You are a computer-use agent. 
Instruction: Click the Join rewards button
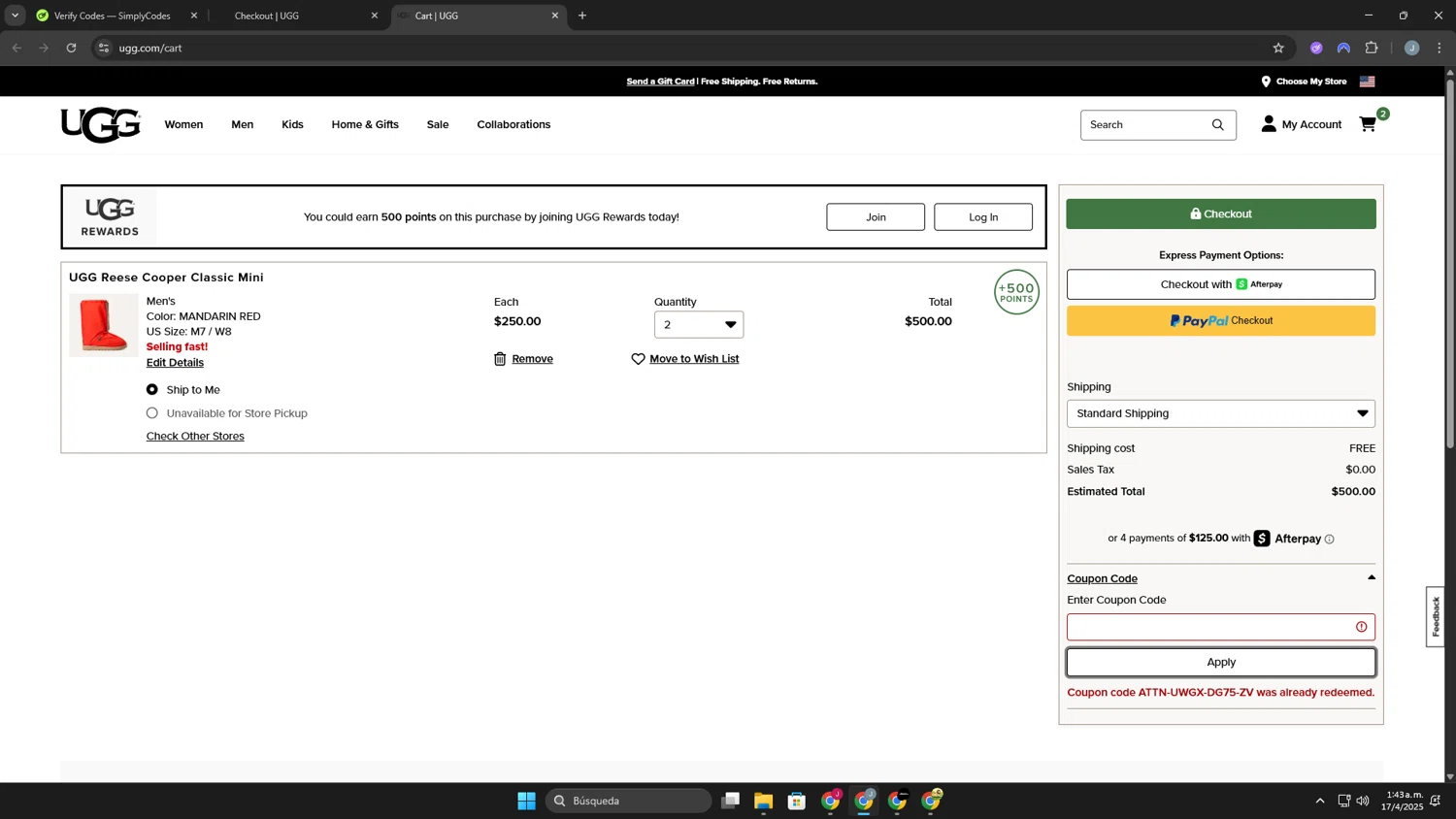[x=876, y=217]
